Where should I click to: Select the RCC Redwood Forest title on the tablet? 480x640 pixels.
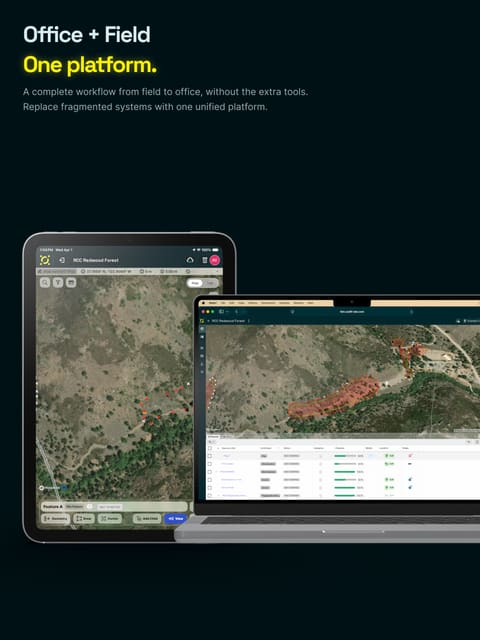96,260
